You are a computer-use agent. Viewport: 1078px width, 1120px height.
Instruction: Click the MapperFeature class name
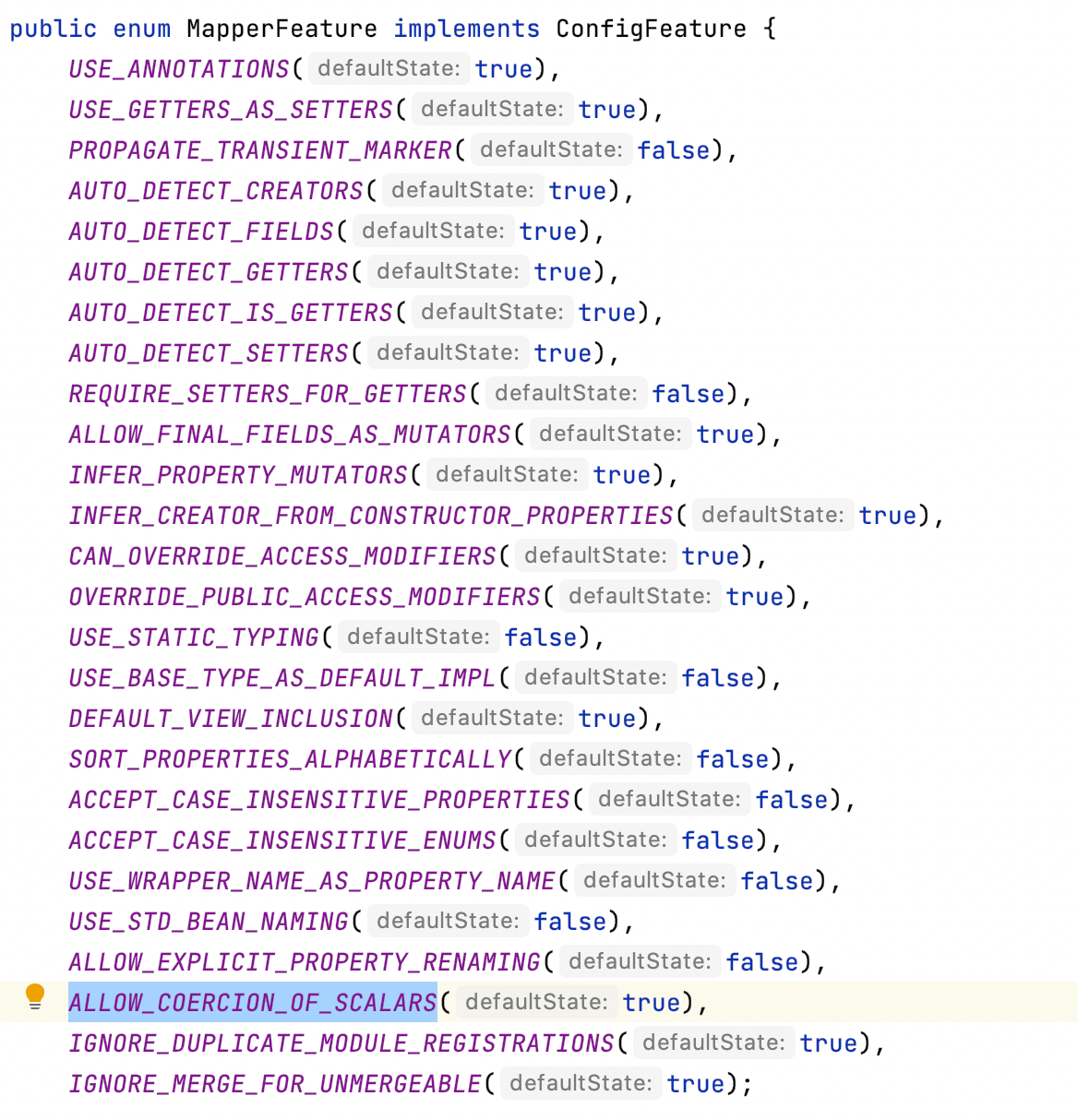point(281,28)
